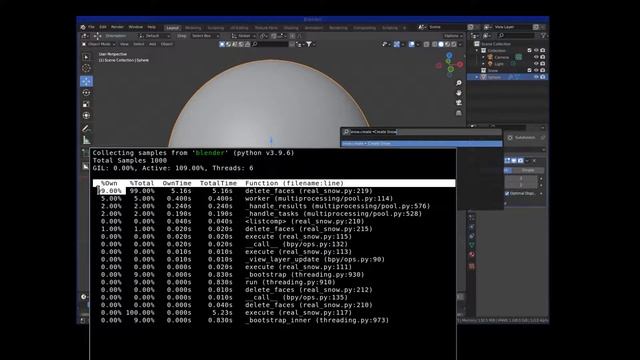The image size is (640, 360).
Task: Click the red X axis gizmo handle
Action: (460, 64)
